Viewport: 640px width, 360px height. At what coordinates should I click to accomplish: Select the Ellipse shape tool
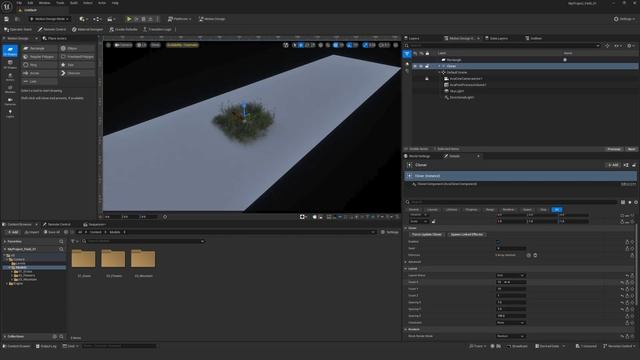click(77, 48)
